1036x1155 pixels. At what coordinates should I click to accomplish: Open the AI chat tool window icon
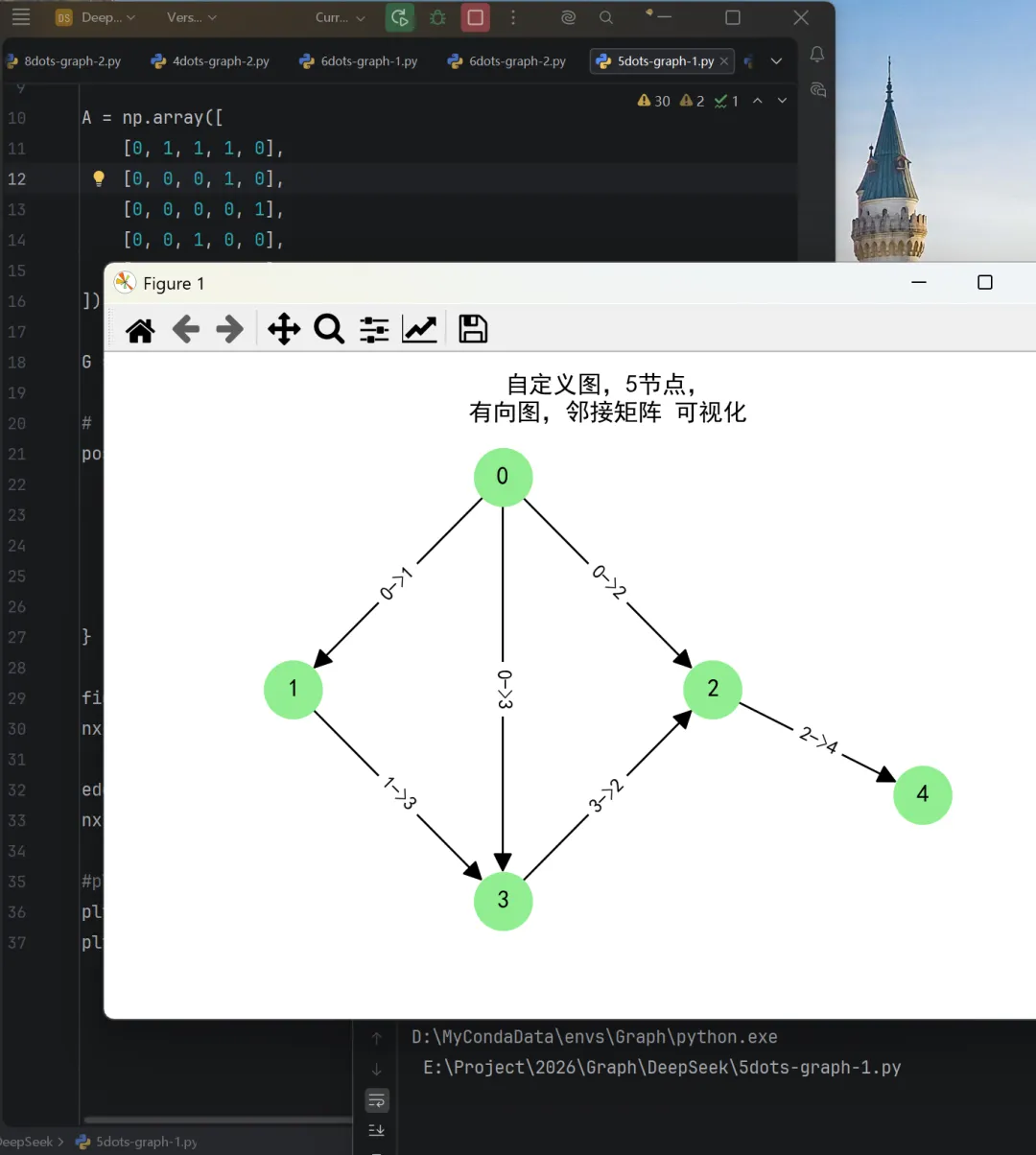[817, 89]
